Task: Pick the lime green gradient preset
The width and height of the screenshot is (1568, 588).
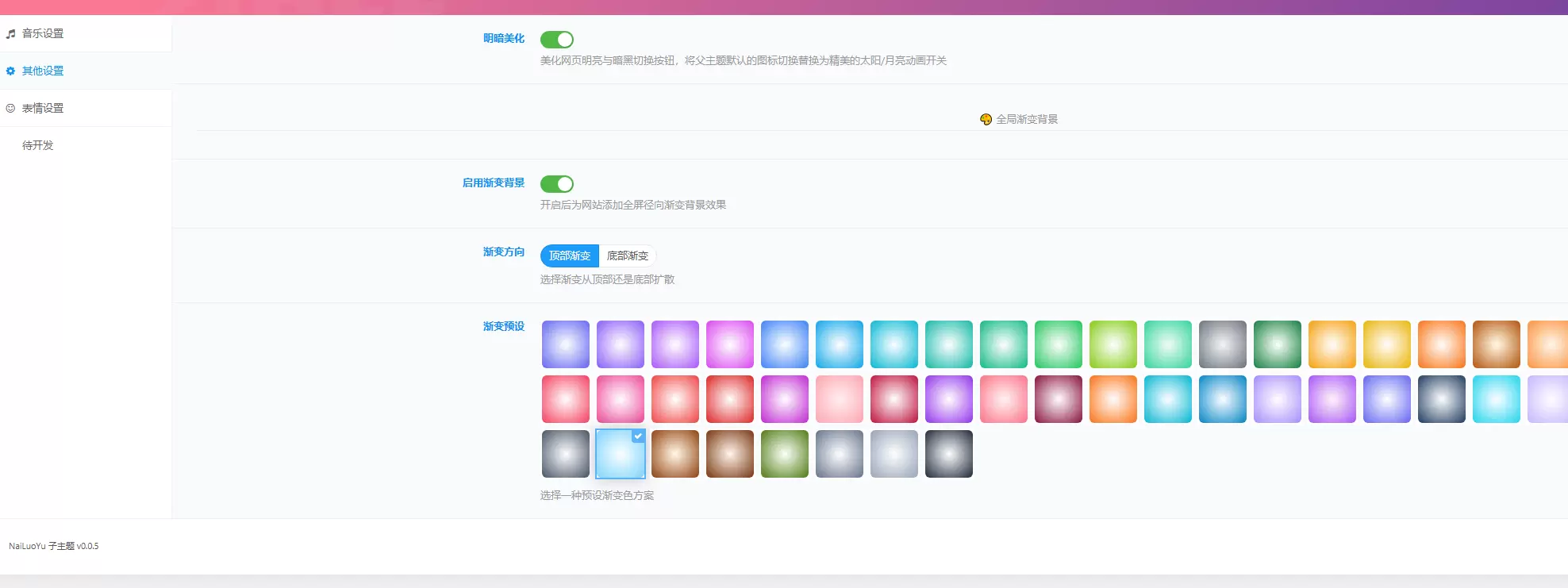Action: coord(1113,344)
